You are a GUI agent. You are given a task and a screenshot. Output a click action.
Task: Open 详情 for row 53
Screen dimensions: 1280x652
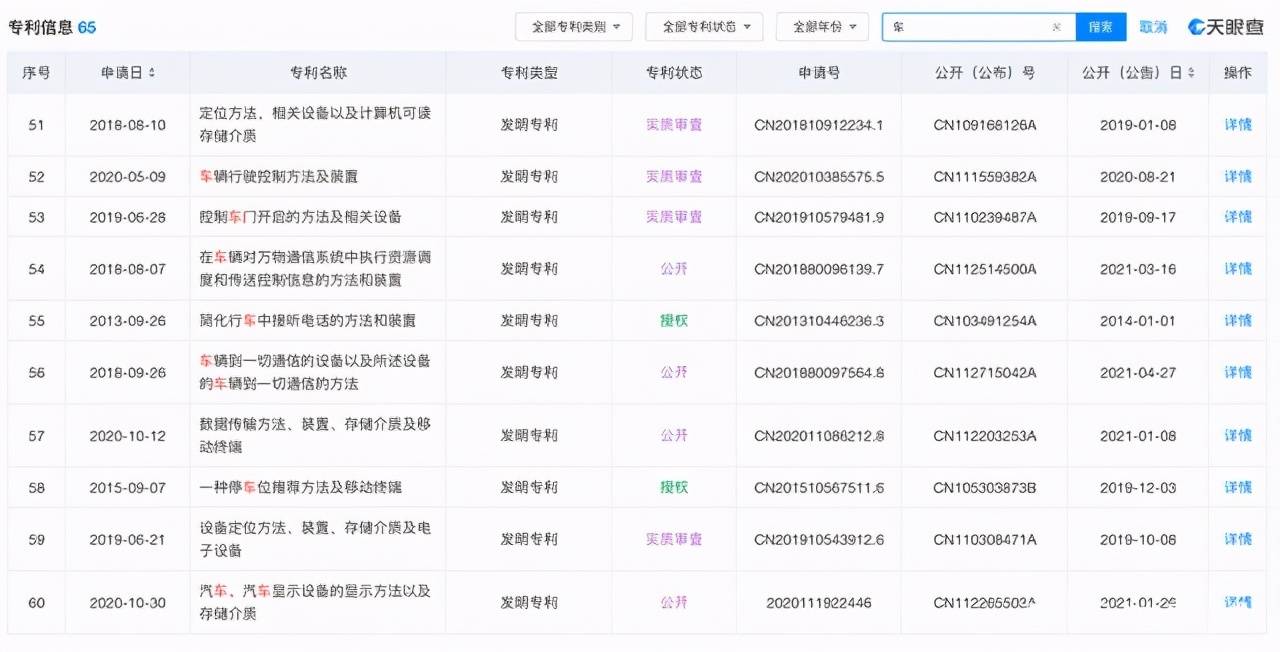(x=1238, y=217)
